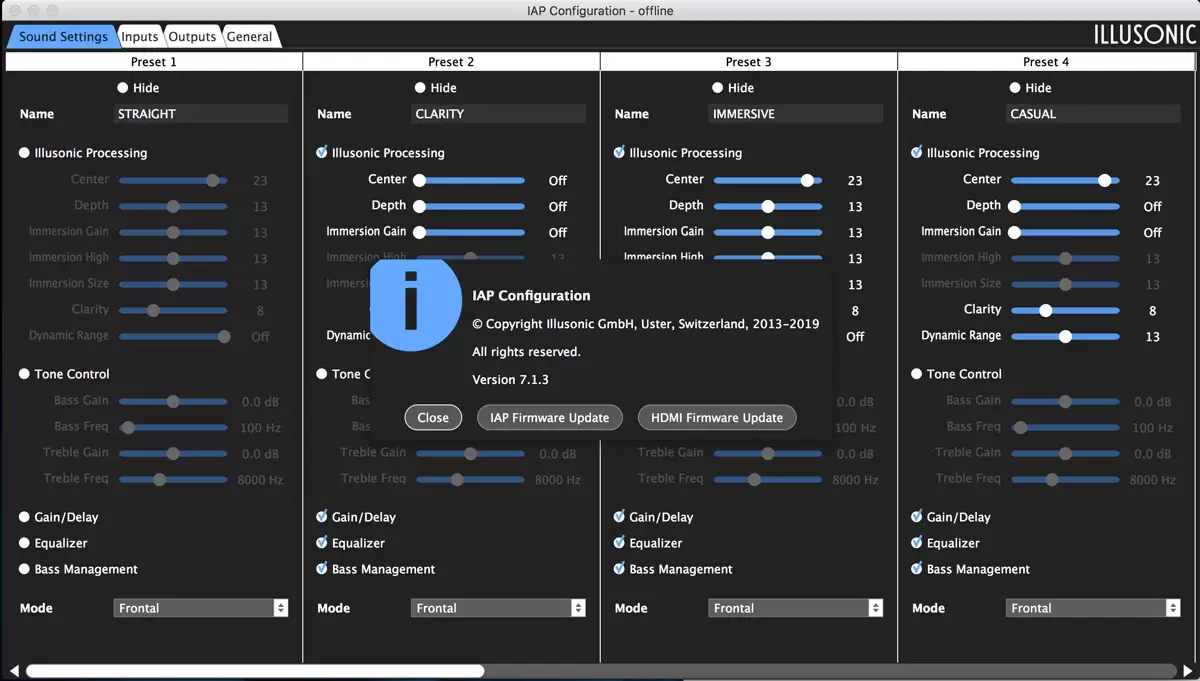Click the Clarity slider in Preset 4
This screenshot has height=681, width=1200.
click(1065, 310)
